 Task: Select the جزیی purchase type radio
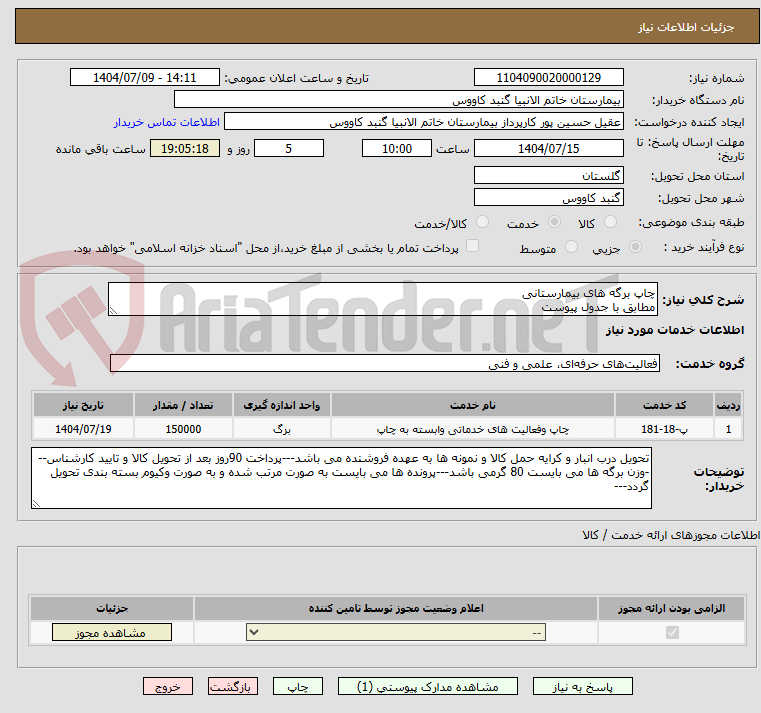[635, 247]
